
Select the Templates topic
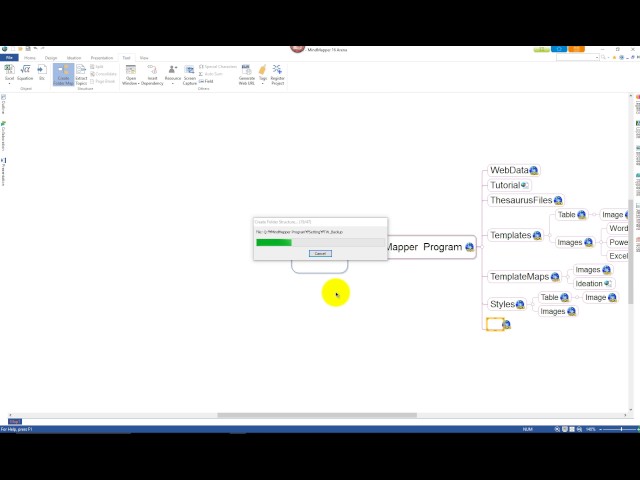pos(511,235)
